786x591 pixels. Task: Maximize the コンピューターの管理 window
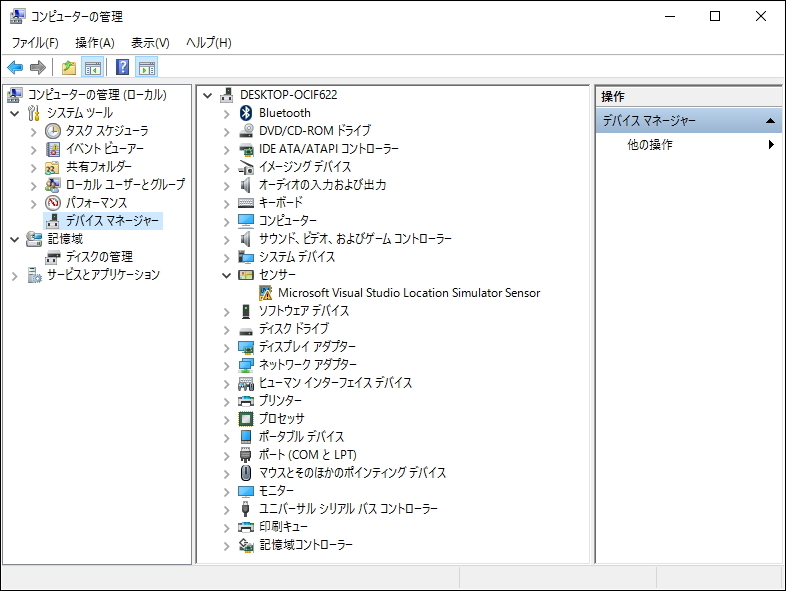(x=715, y=16)
